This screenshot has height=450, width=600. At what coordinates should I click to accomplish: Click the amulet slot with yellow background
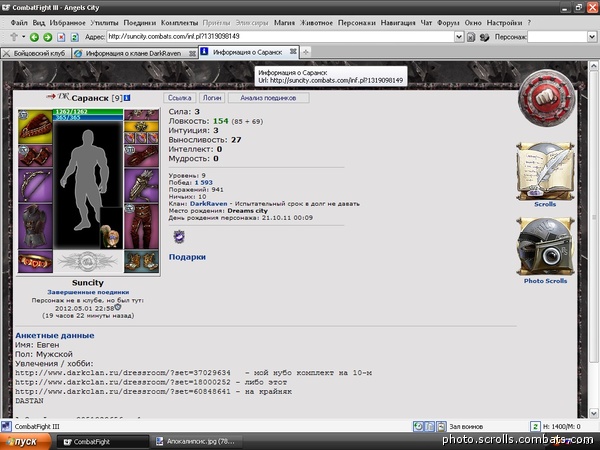click(x=141, y=127)
